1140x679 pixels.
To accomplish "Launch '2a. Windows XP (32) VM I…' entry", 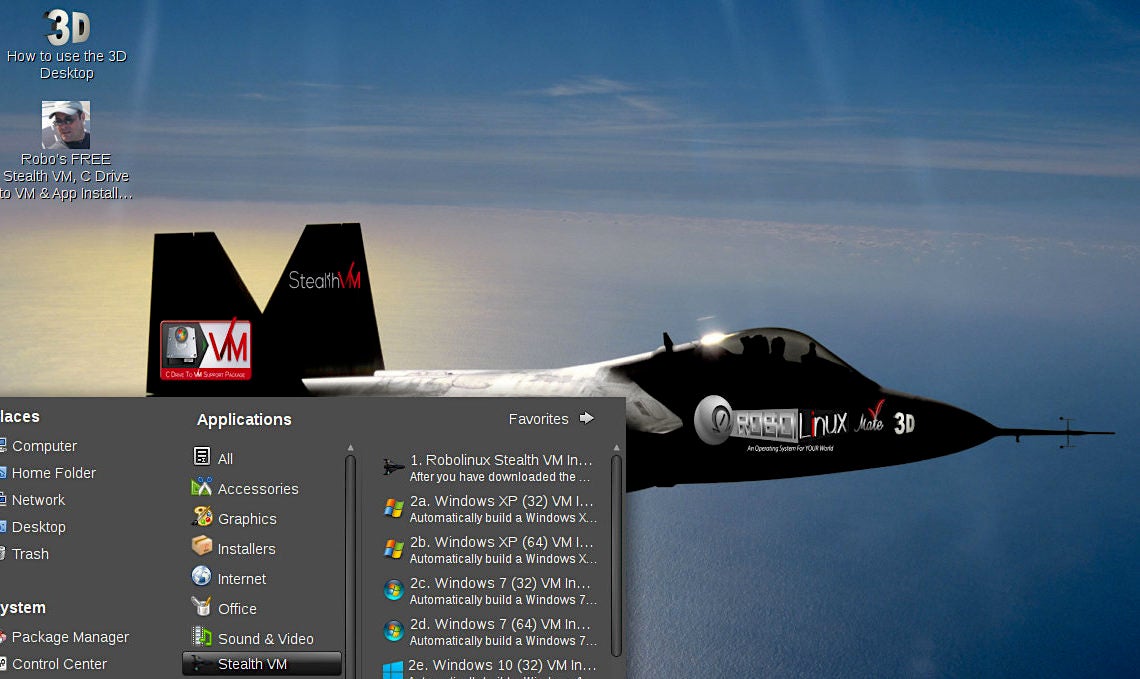I will coord(490,508).
